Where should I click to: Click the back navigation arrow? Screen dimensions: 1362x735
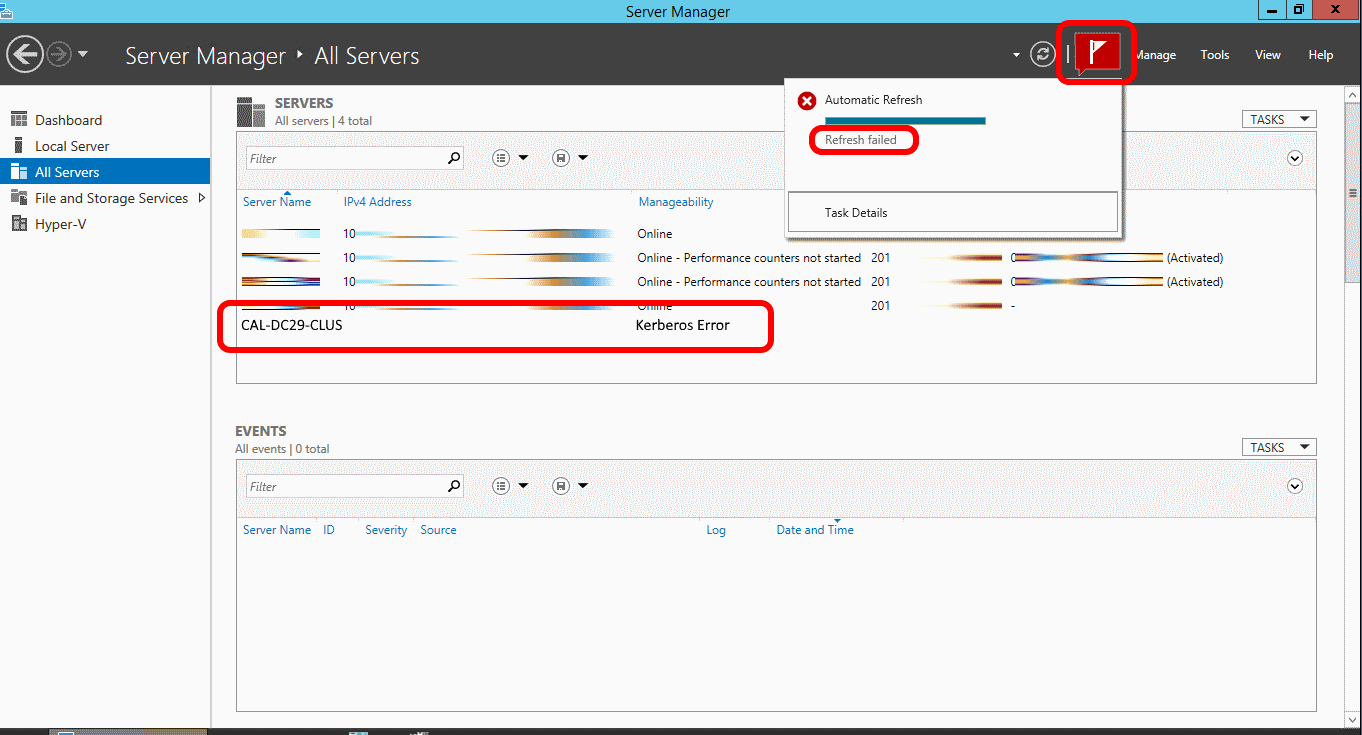pos(25,54)
